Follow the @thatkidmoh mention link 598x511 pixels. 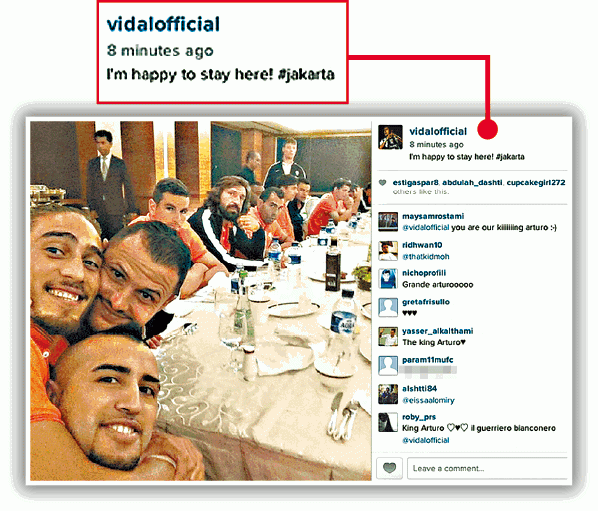[x=426, y=257]
